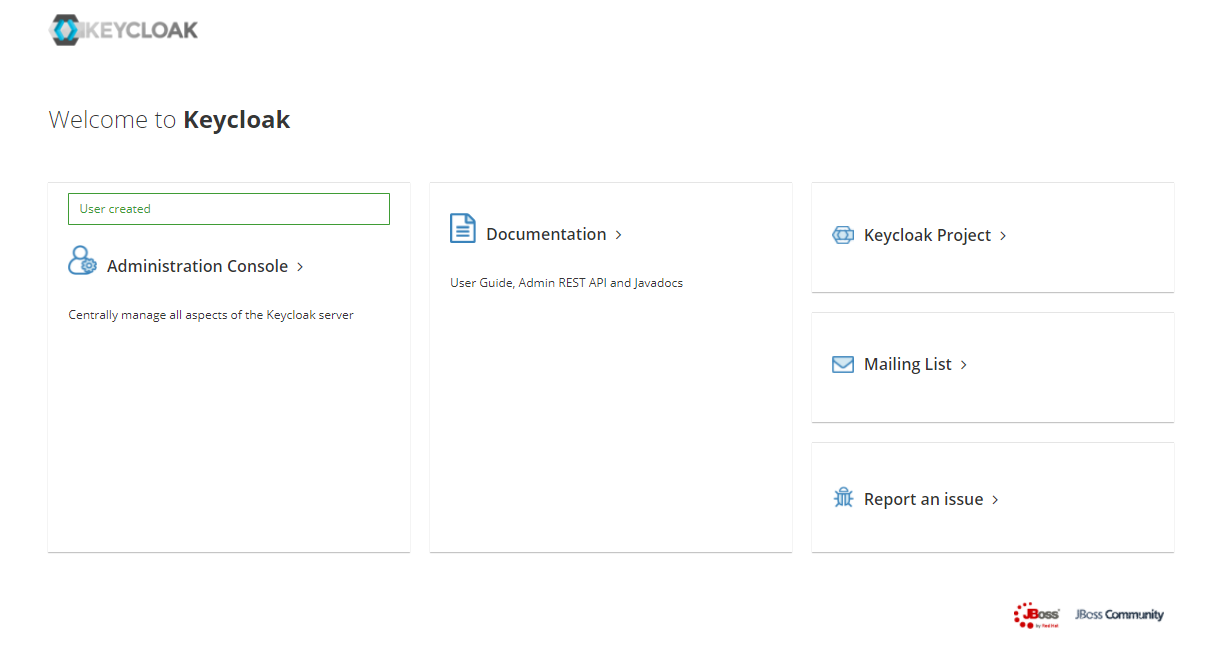Click the JBoss Community logo
This screenshot has height=667, width=1211.
(x=1119, y=615)
